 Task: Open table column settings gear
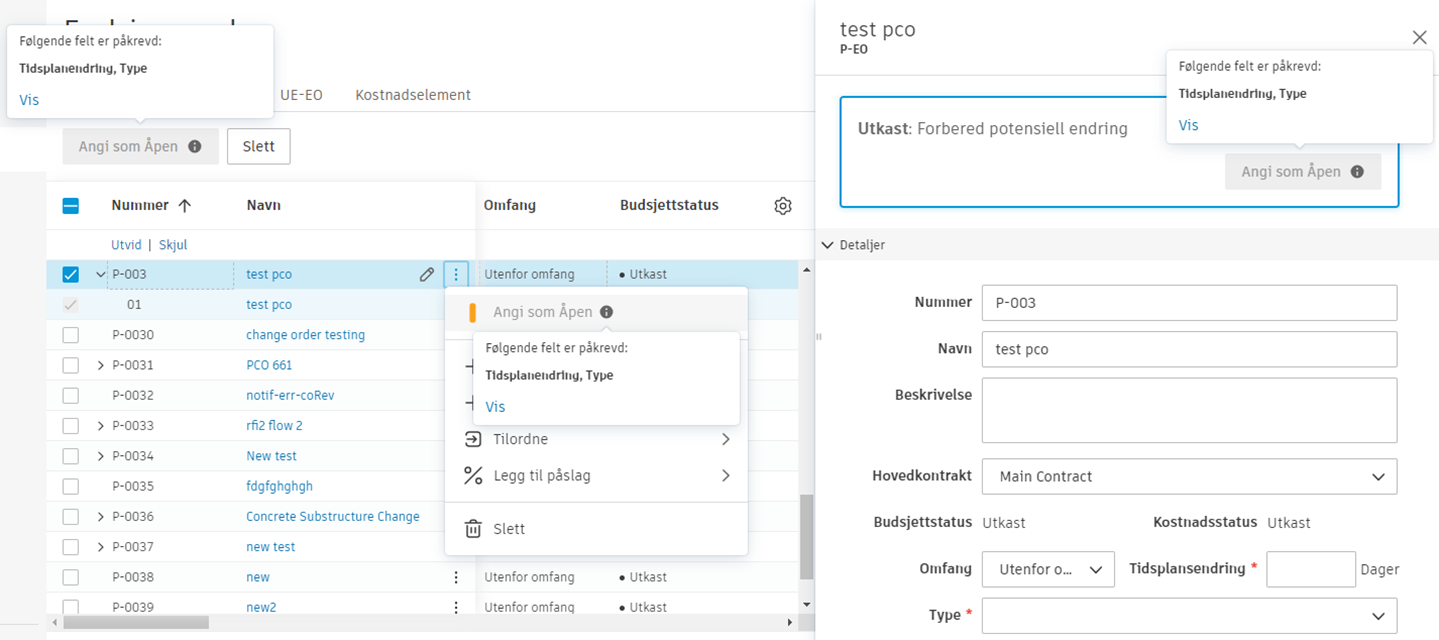(x=783, y=206)
